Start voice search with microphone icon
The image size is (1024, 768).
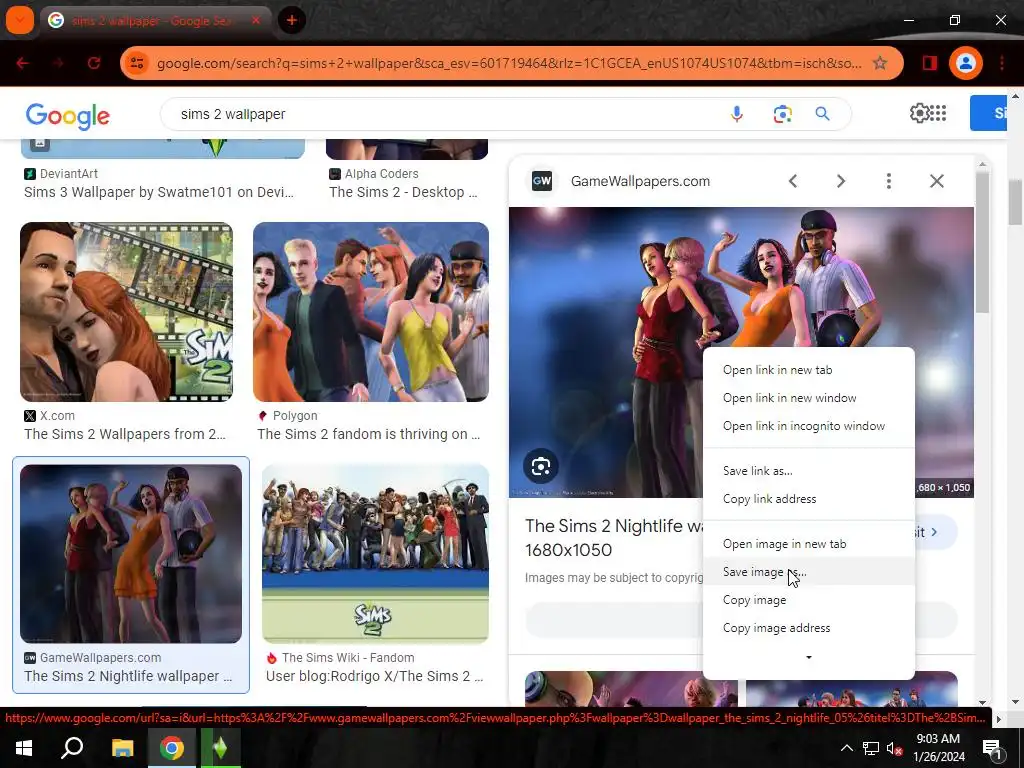(736, 114)
